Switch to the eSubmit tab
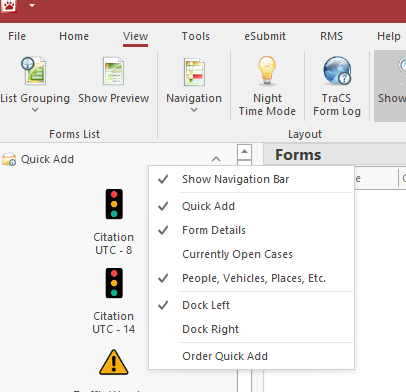Image resolution: width=406 pixels, height=392 pixels. tap(265, 36)
